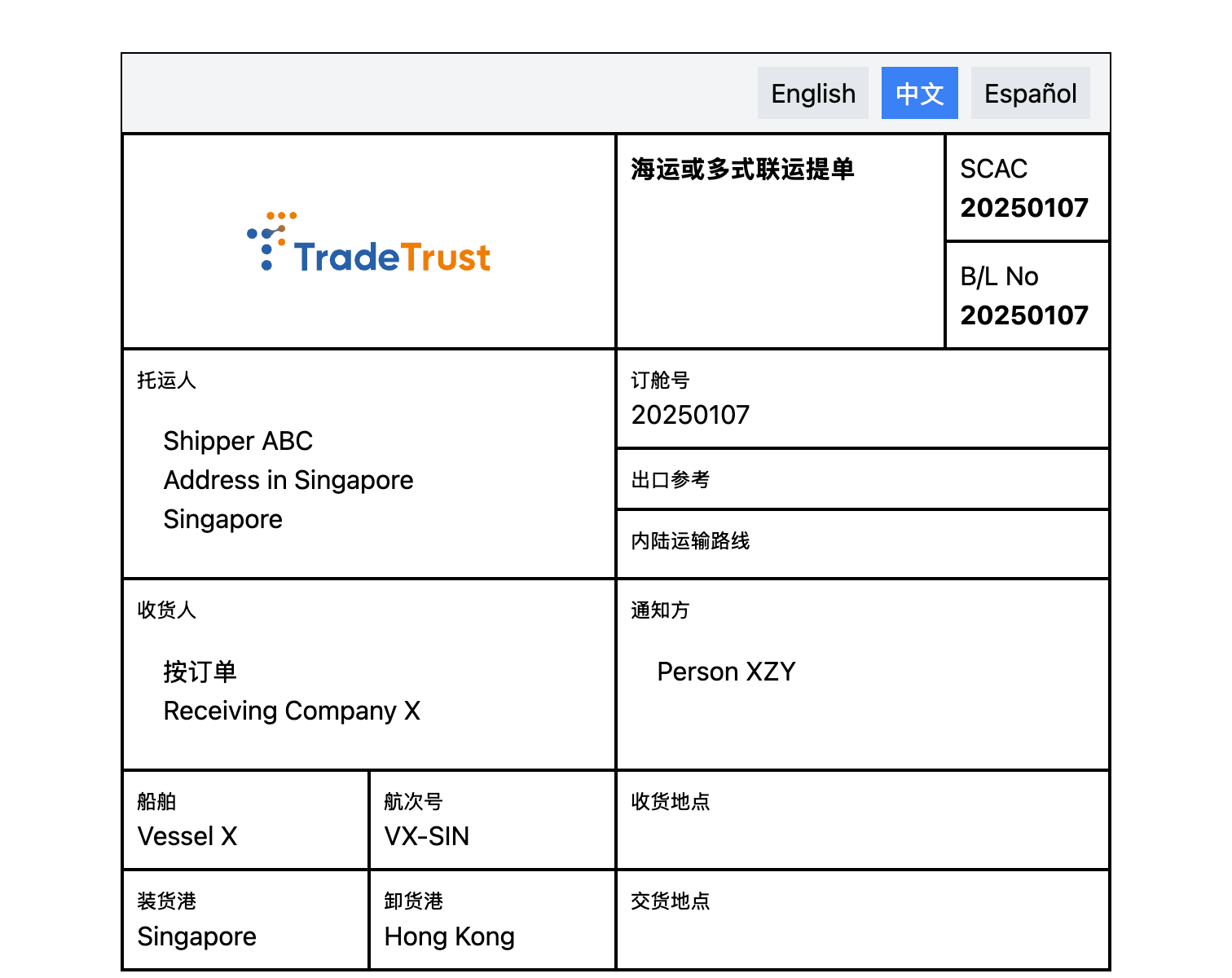Select the B/L No field showing 20250107
Screen dimensions: 1232x978
[1024, 315]
